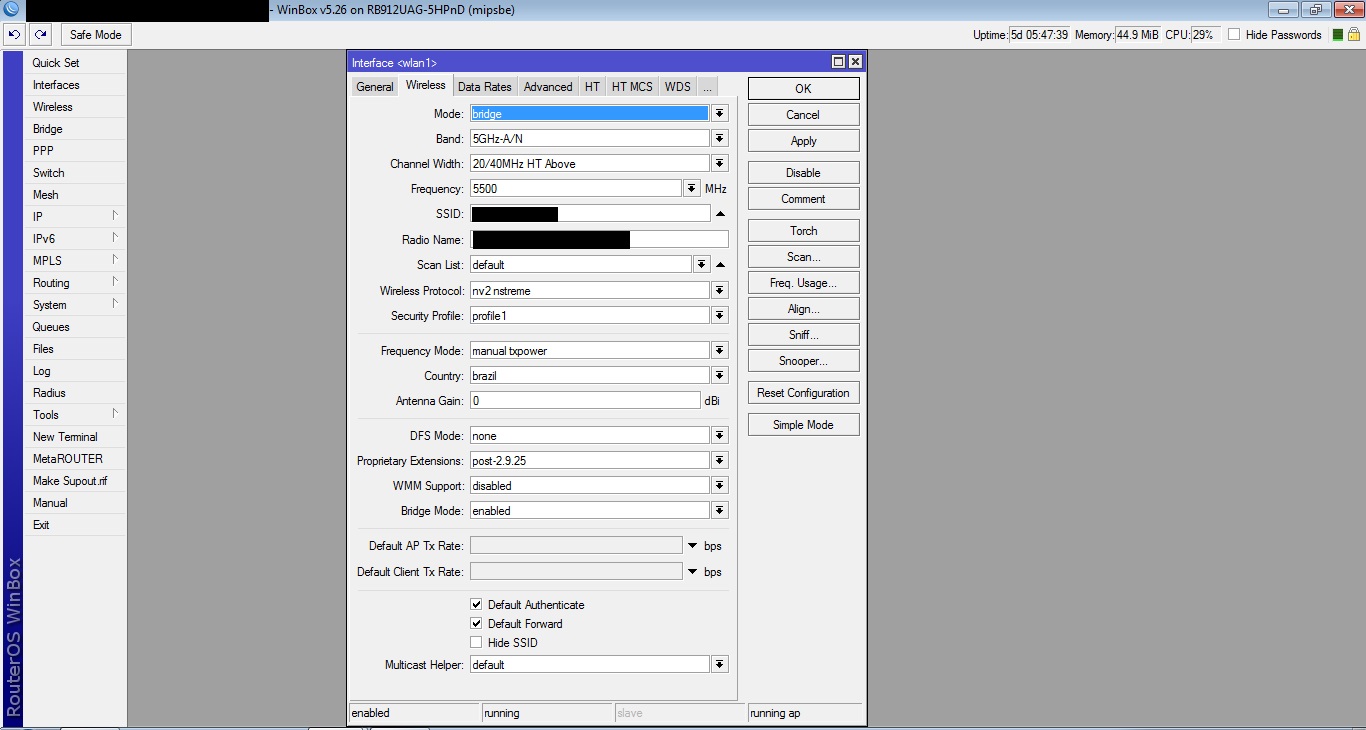The image size is (1366, 730).
Task: Collapse the SSID field using its up arrow
Action: [720, 214]
